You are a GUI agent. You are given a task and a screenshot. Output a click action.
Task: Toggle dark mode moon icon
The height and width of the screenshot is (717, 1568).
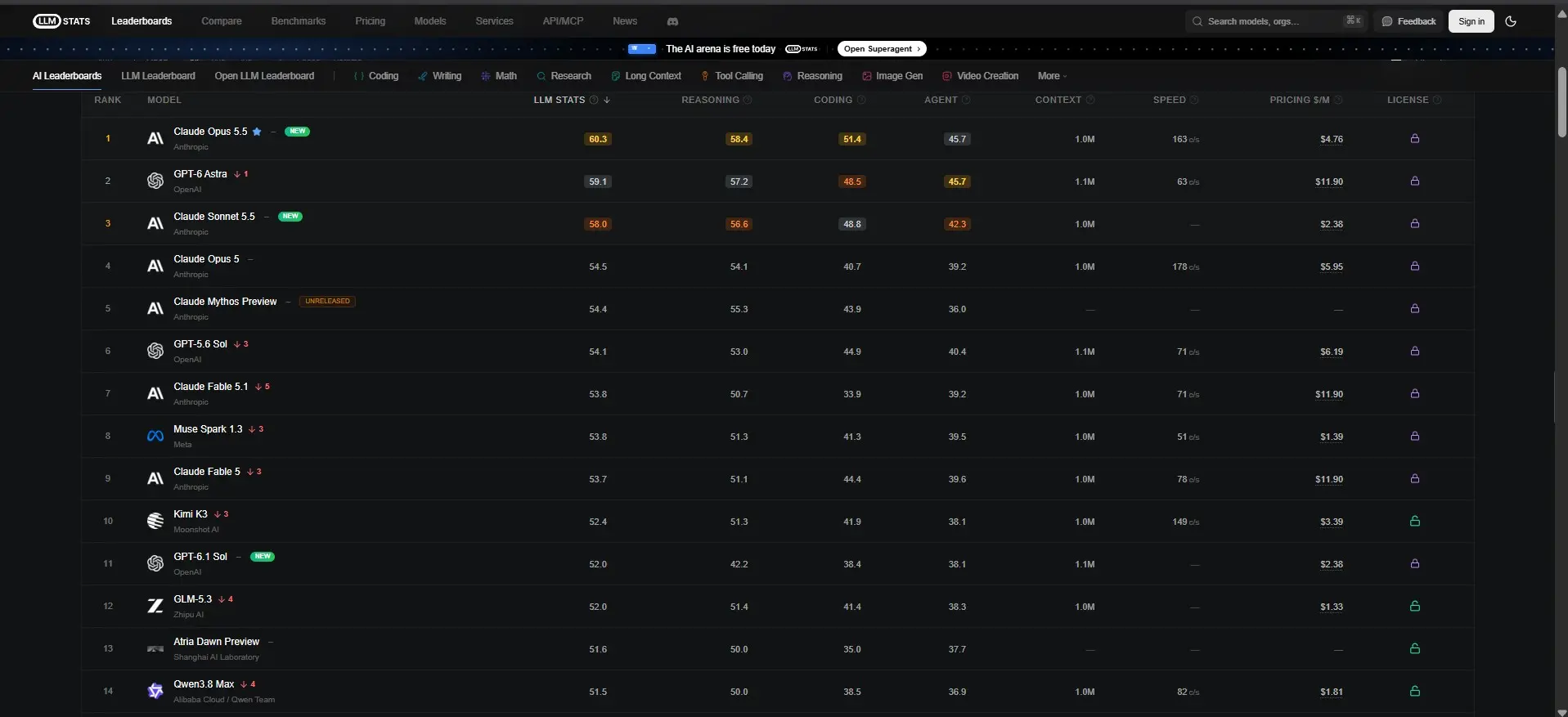(1511, 21)
